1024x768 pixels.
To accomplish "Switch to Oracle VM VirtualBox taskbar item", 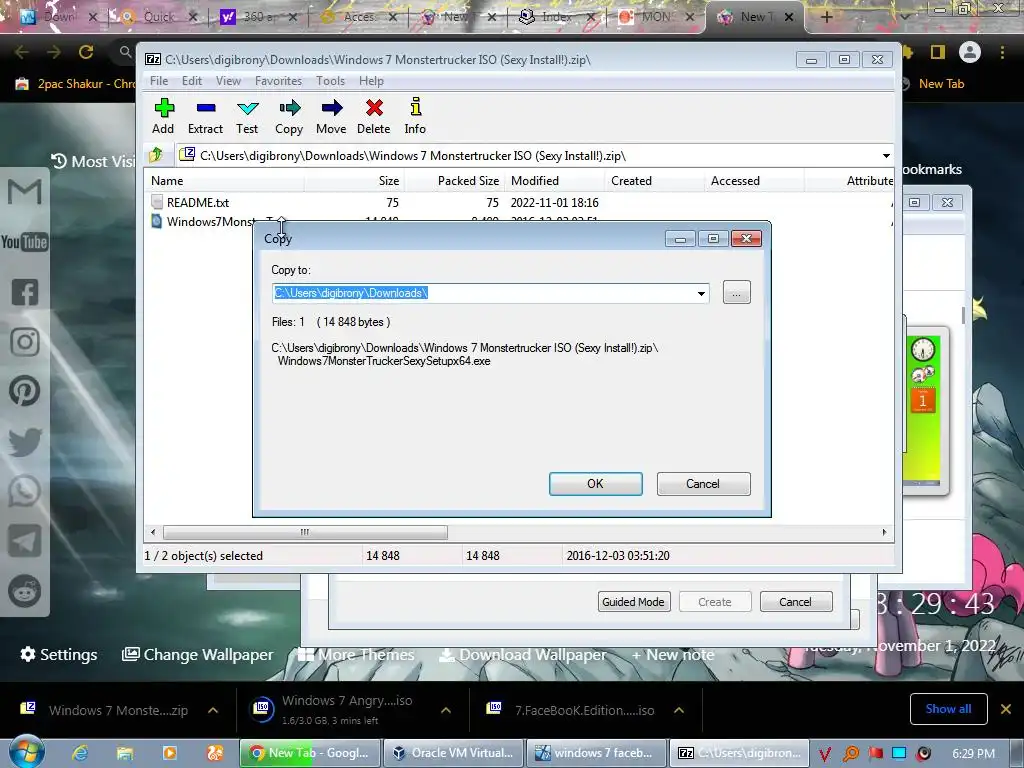I will (453, 753).
